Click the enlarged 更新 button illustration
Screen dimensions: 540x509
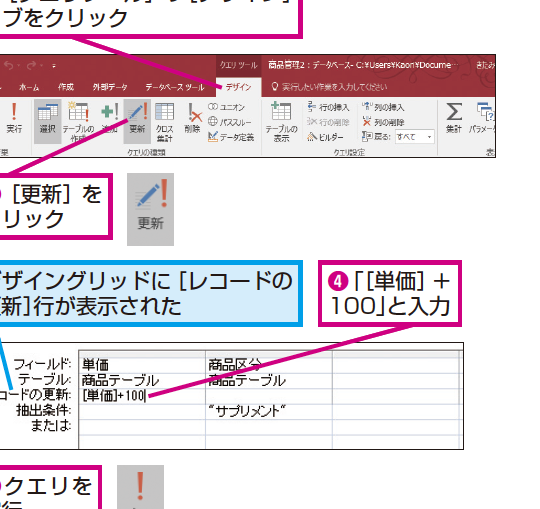(150, 209)
